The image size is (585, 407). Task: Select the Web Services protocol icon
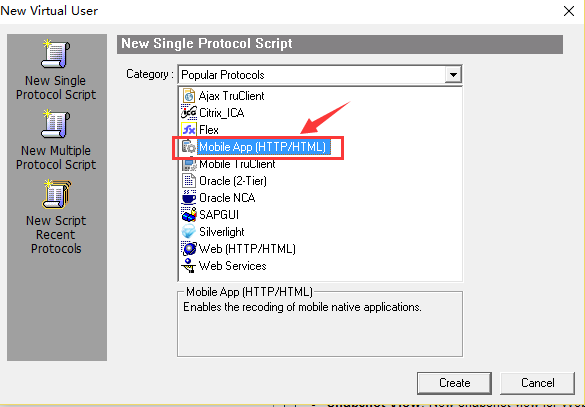point(189,266)
